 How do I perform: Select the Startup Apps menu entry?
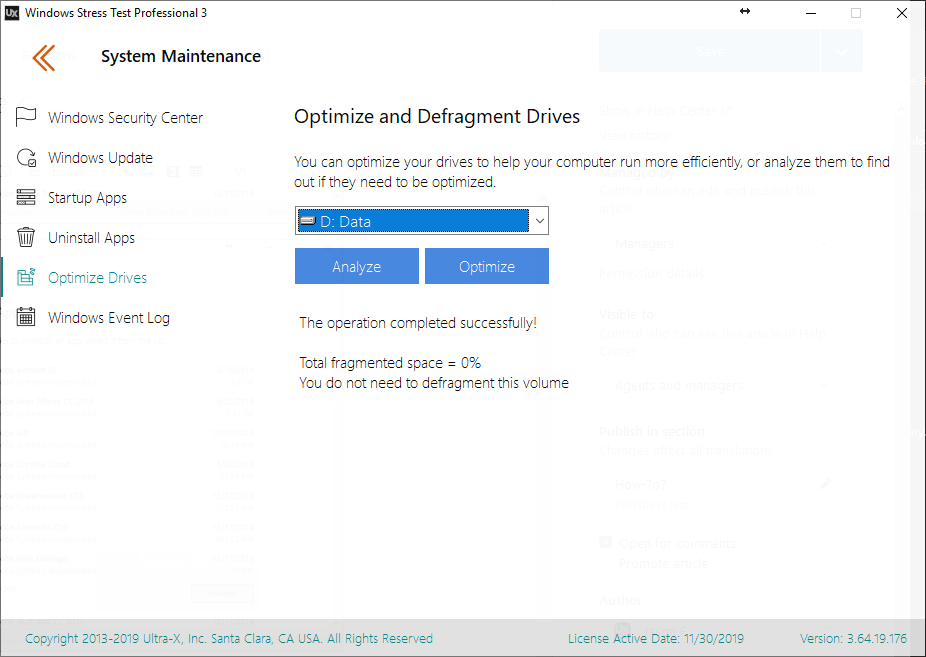point(87,198)
